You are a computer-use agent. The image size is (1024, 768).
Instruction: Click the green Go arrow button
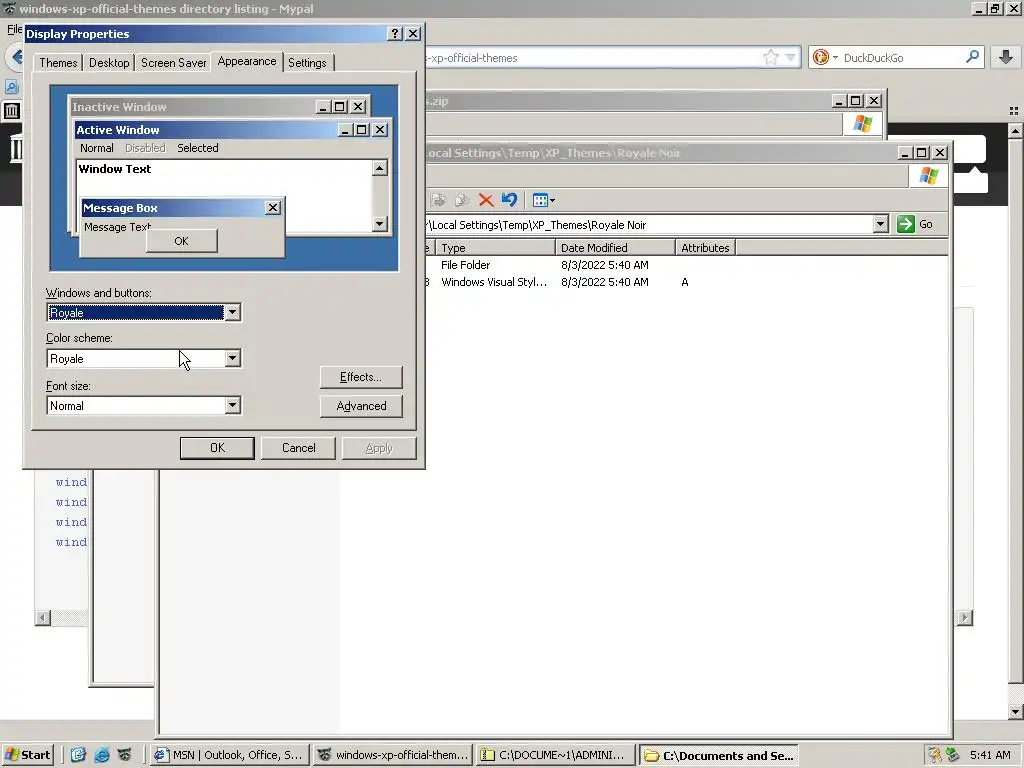pyautogui.click(x=906, y=224)
